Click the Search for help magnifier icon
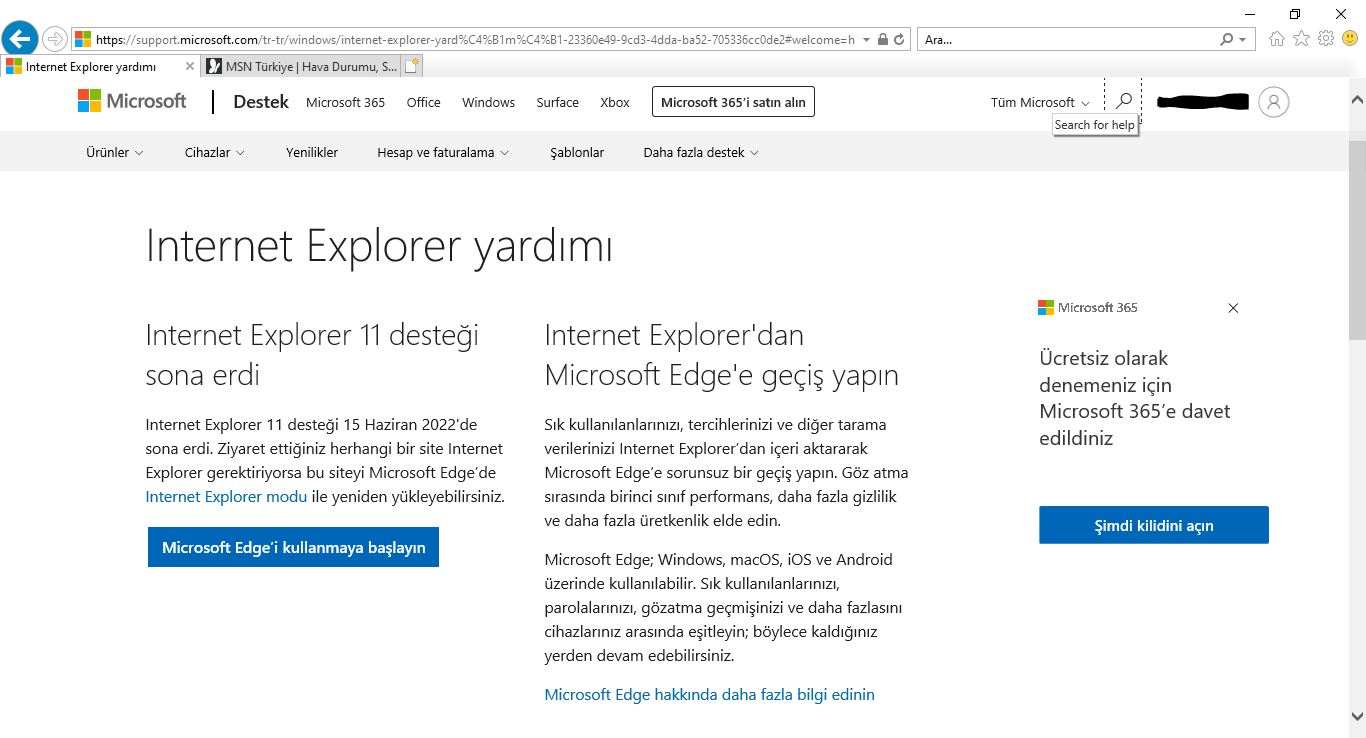The height and width of the screenshot is (738, 1366). tap(1123, 101)
